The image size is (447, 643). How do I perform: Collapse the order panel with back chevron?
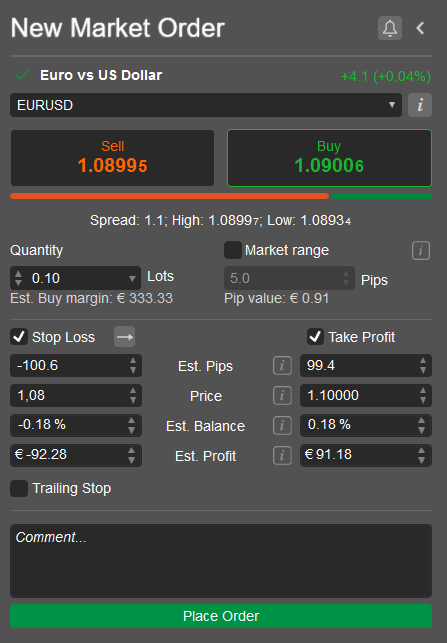coord(420,28)
